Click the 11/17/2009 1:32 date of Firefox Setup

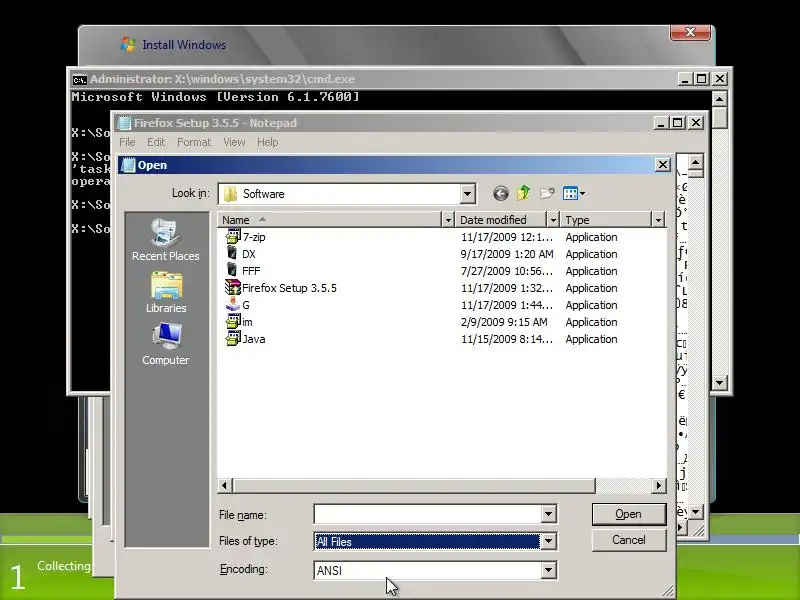507,288
